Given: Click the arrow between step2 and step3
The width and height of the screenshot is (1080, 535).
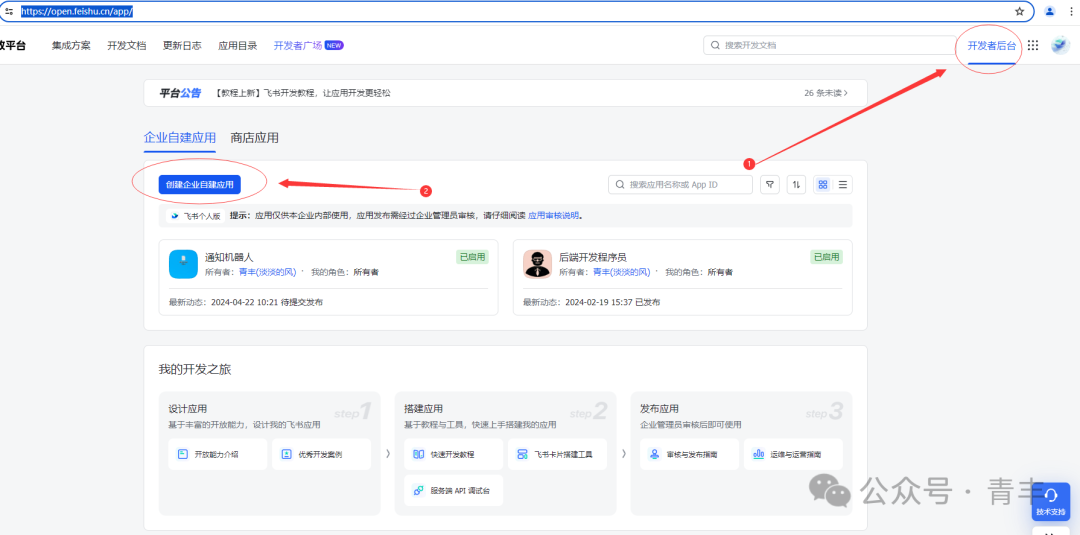Looking at the screenshot, I should (x=623, y=454).
